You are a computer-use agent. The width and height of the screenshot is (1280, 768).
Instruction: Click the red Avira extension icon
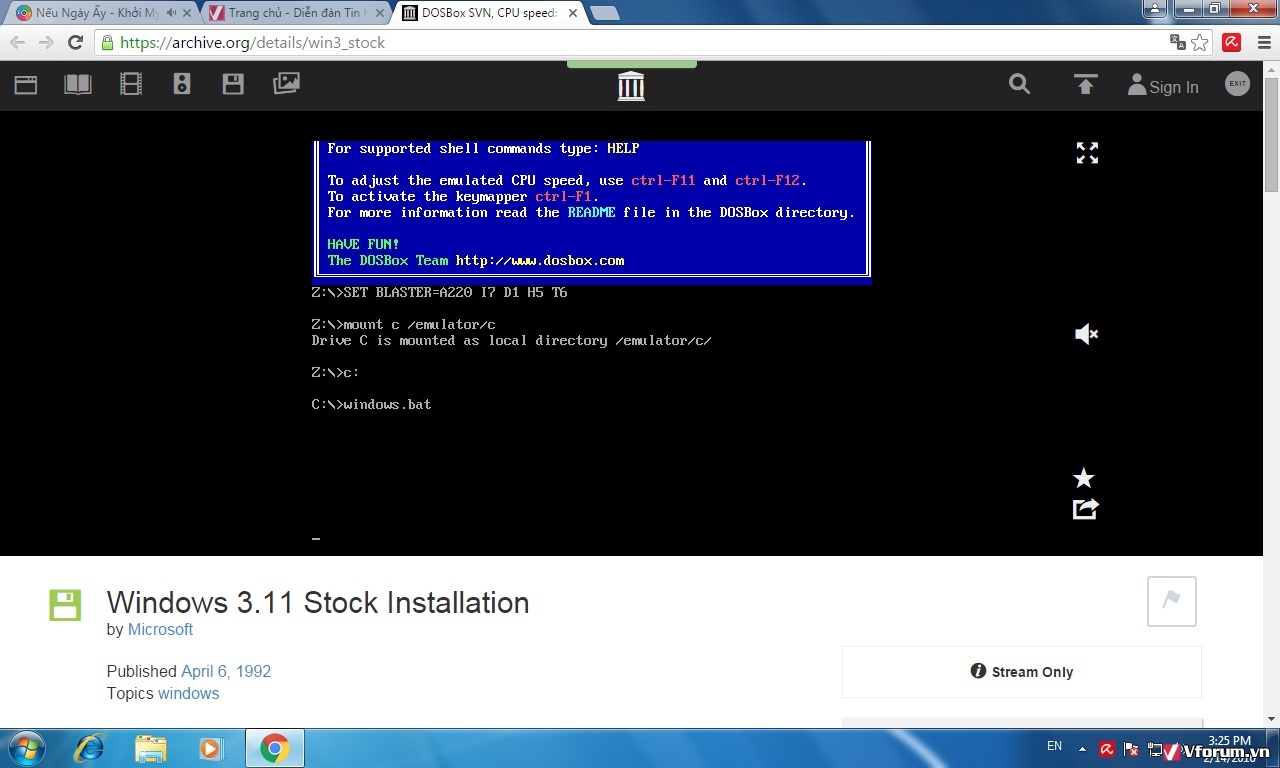[1232, 42]
